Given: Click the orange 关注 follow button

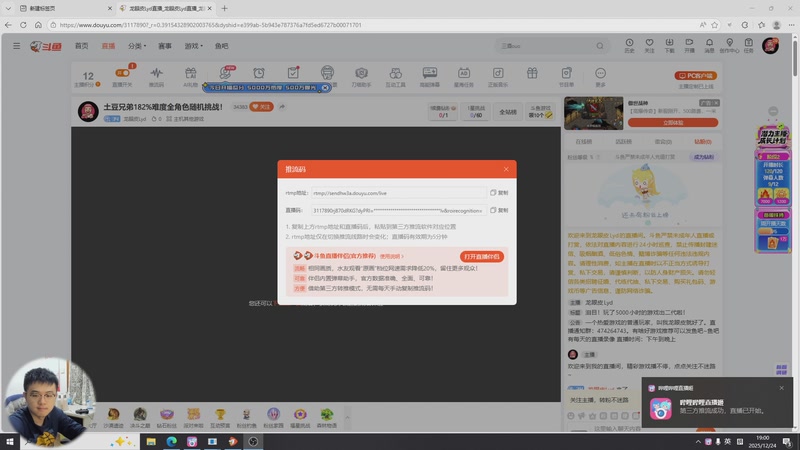Looking at the screenshot, I should pyautogui.click(x=262, y=107).
